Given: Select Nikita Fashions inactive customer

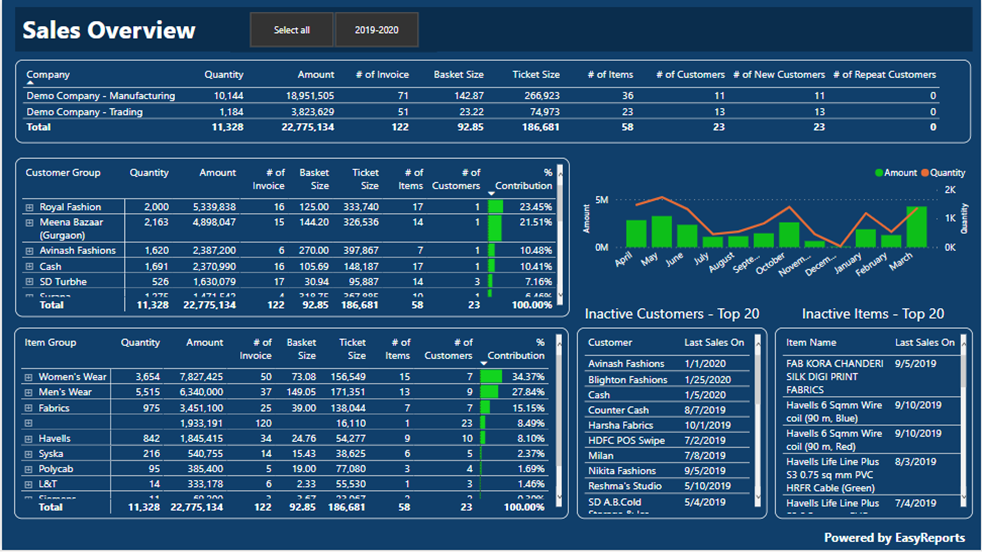Looking at the screenshot, I should click(668, 471).
